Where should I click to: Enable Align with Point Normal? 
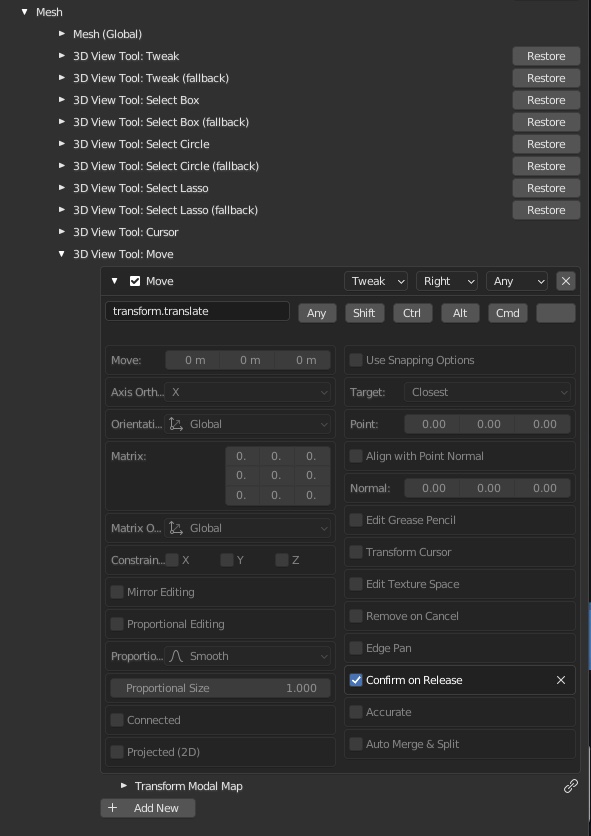coord(356,456)
